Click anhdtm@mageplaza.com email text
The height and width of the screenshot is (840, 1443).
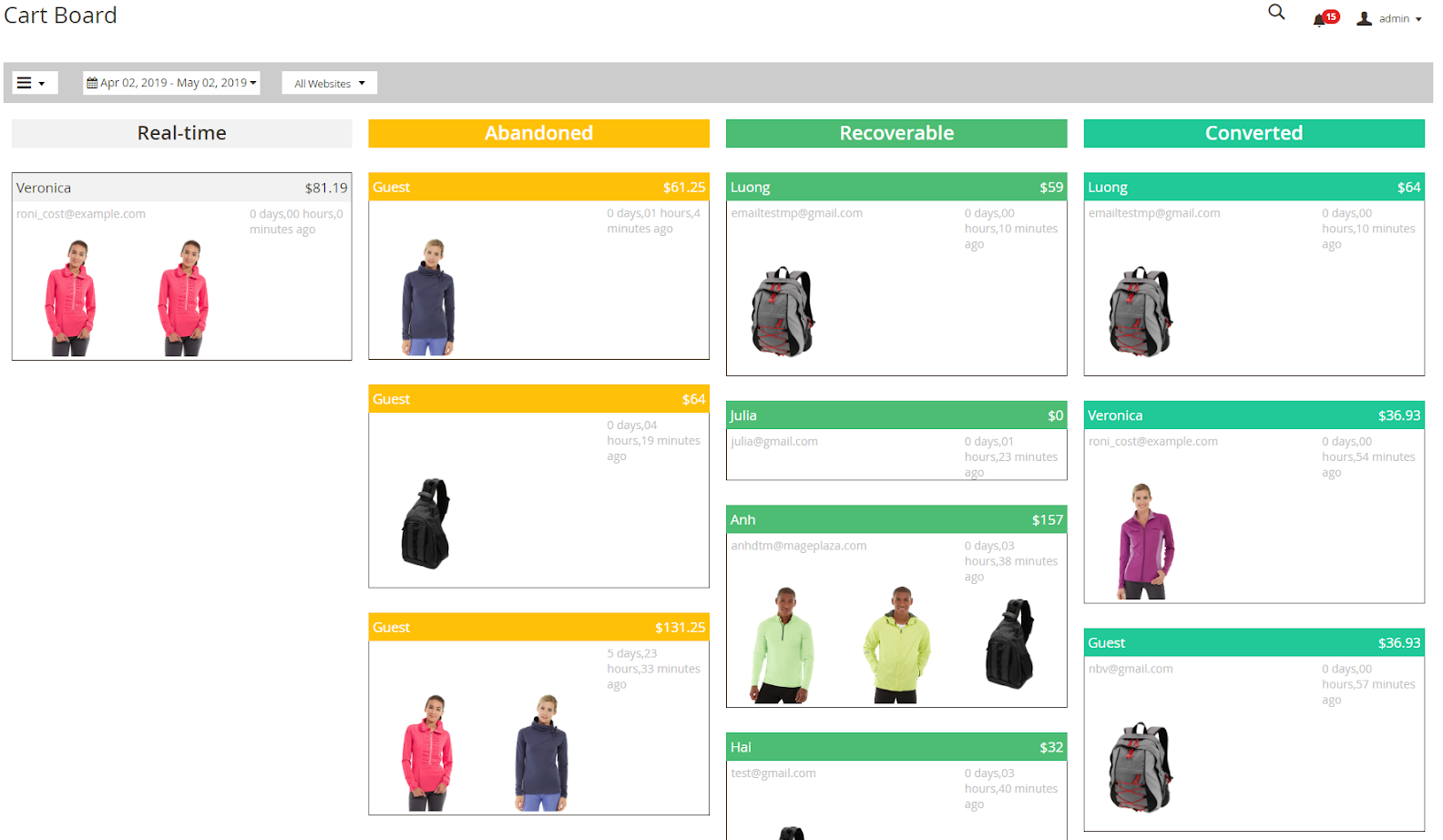coord(799,546)
